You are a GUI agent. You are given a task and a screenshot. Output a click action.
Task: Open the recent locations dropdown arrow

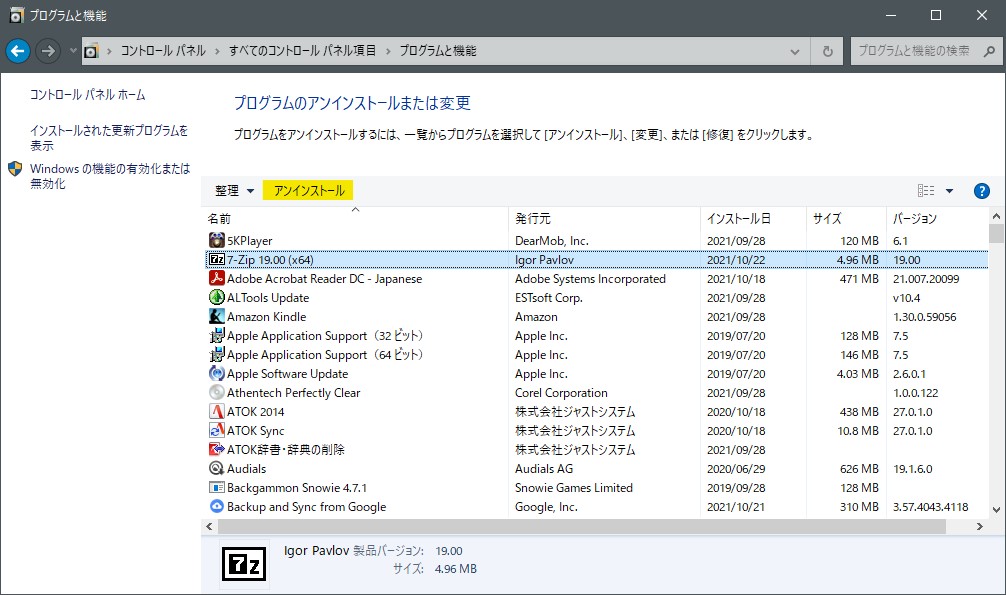point(73,51)
